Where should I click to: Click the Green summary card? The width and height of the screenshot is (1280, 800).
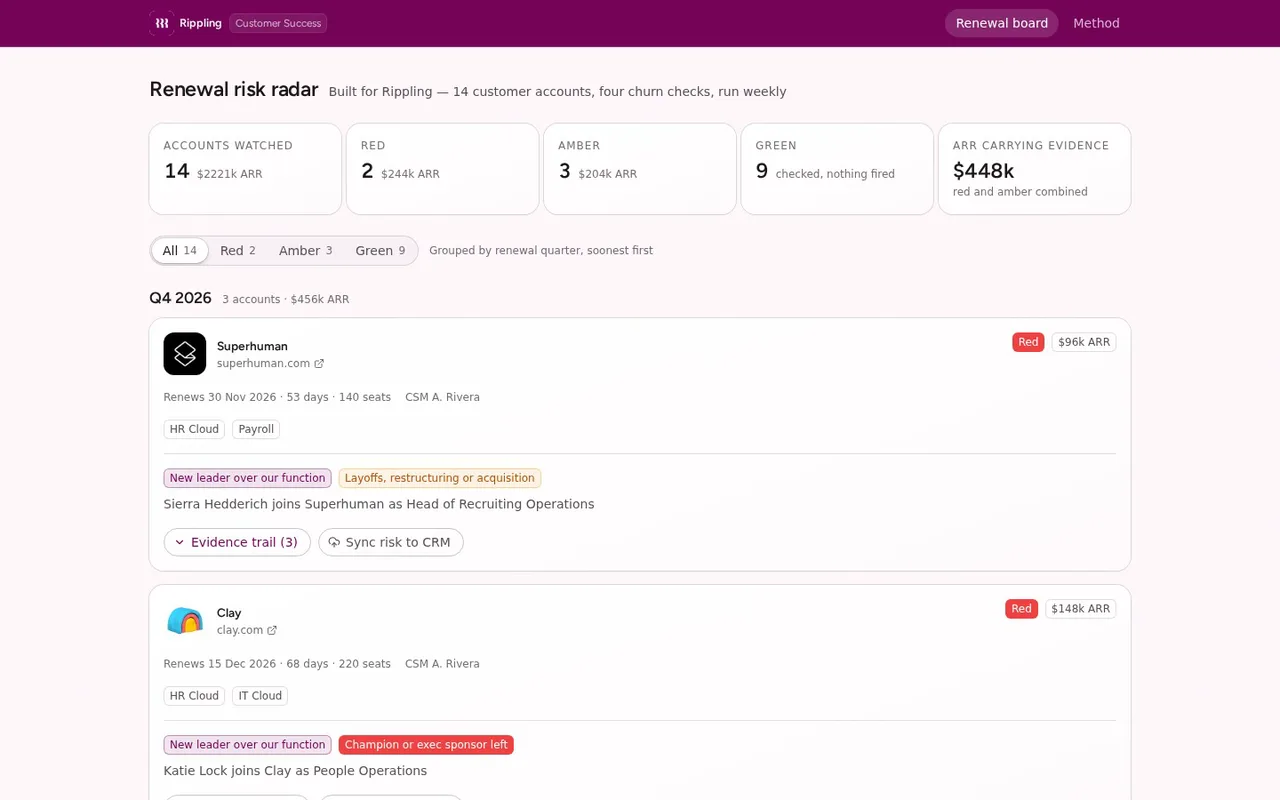point(837,169)
